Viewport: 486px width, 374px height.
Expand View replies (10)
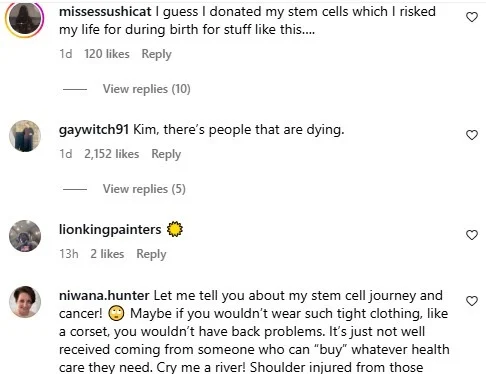[147, 89]
